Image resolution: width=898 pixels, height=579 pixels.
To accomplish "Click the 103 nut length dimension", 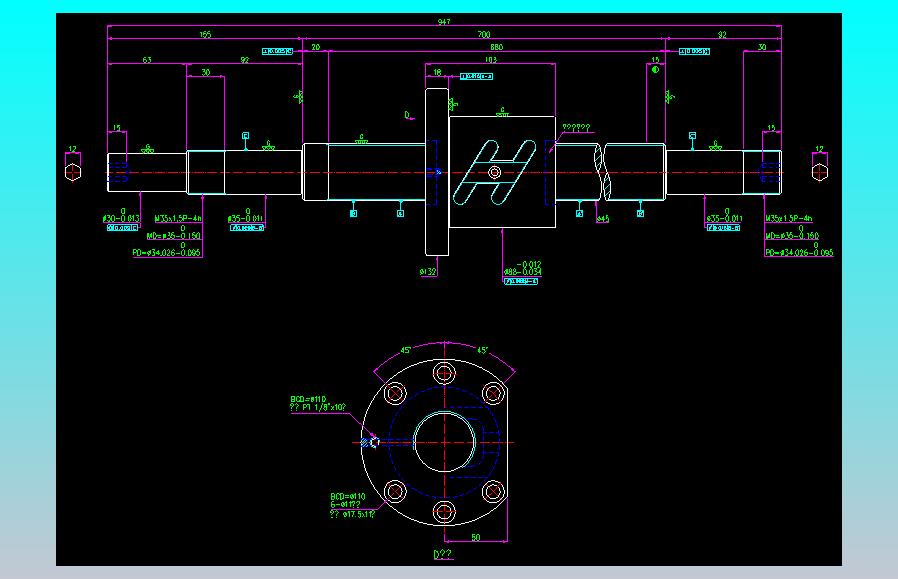I will pos(491,60).
